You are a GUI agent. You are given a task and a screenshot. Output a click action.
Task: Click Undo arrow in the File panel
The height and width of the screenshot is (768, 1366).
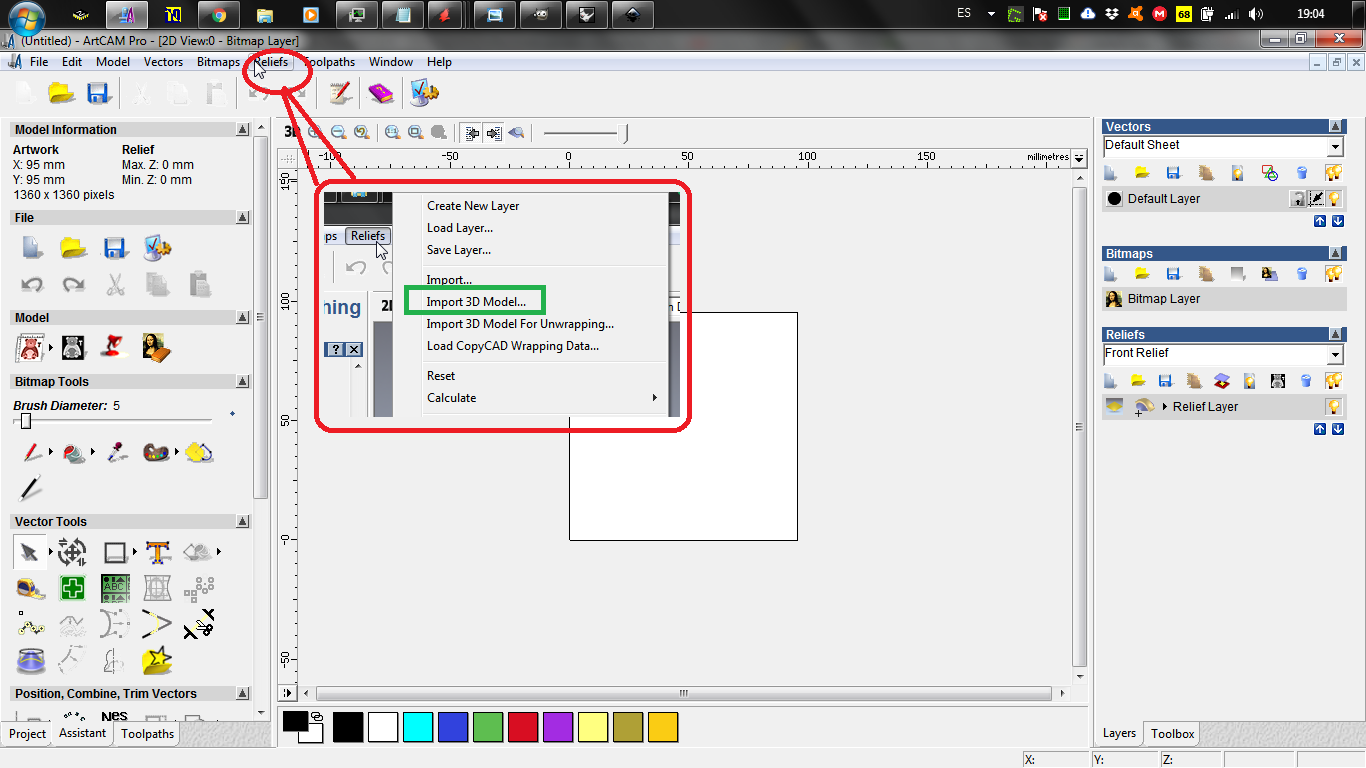tap(32, 284)
